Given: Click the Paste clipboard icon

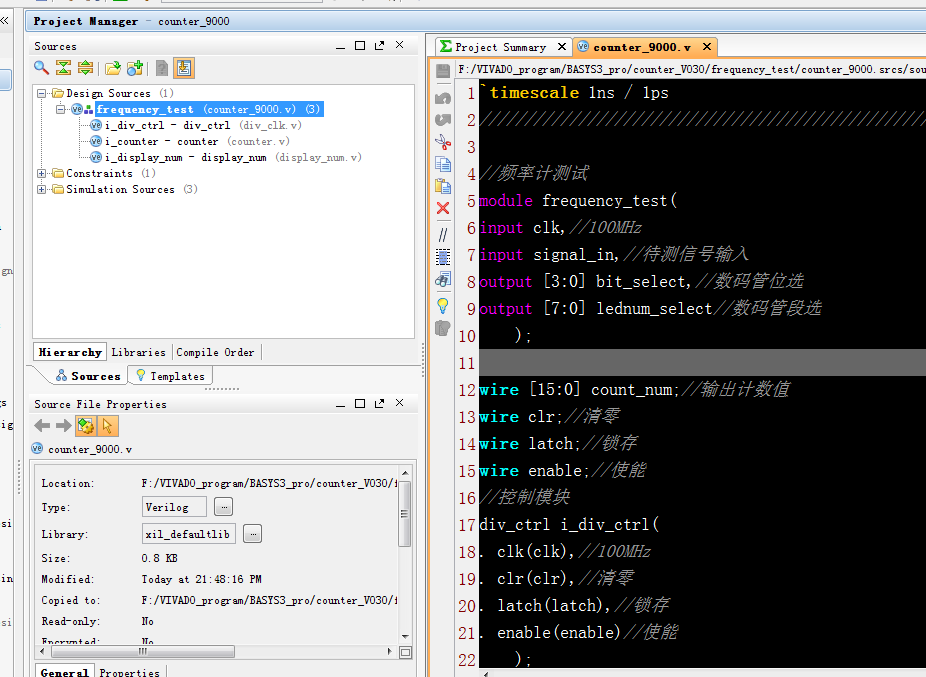Looking at the screenshot, I should click(x=443, y=186).
